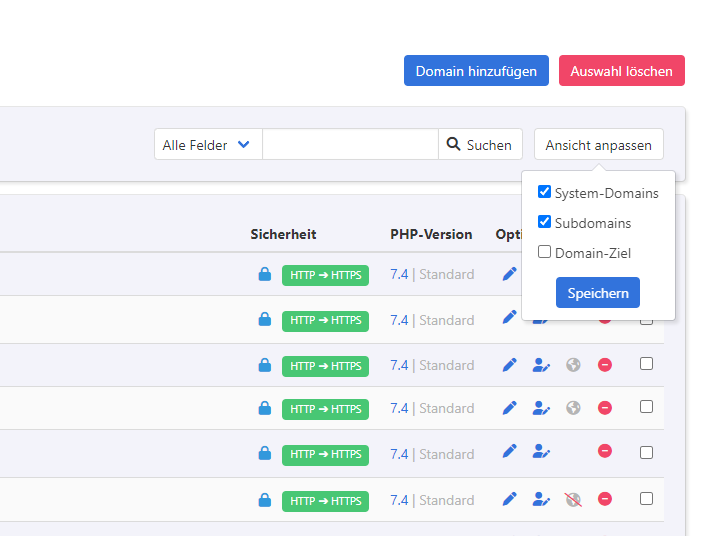Tick the selection checkbox in the last row
Viewport: 701px width, 536px height.
646,498
